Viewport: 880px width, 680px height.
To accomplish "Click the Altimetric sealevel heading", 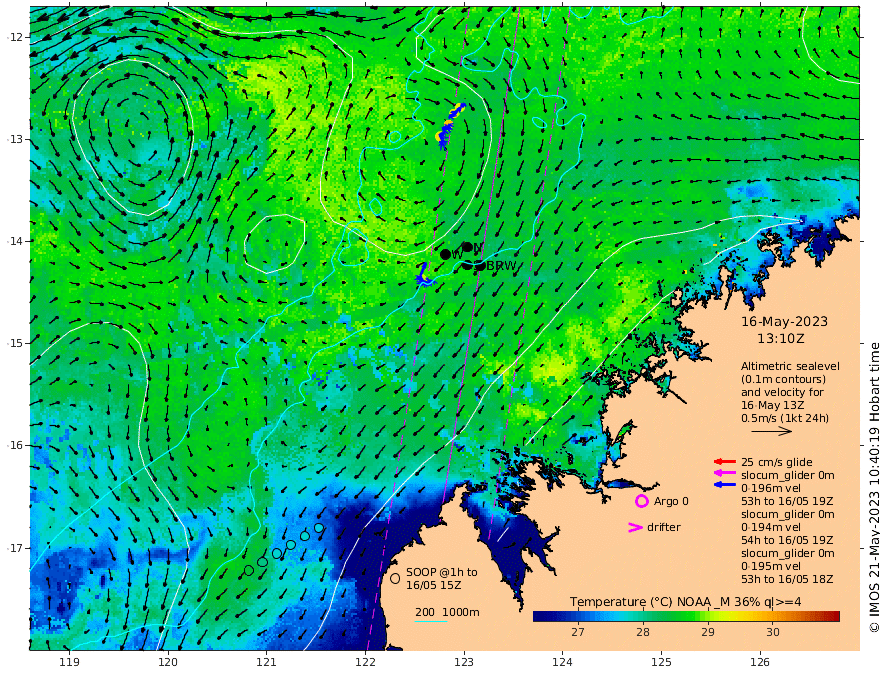I will click(790, 366).
